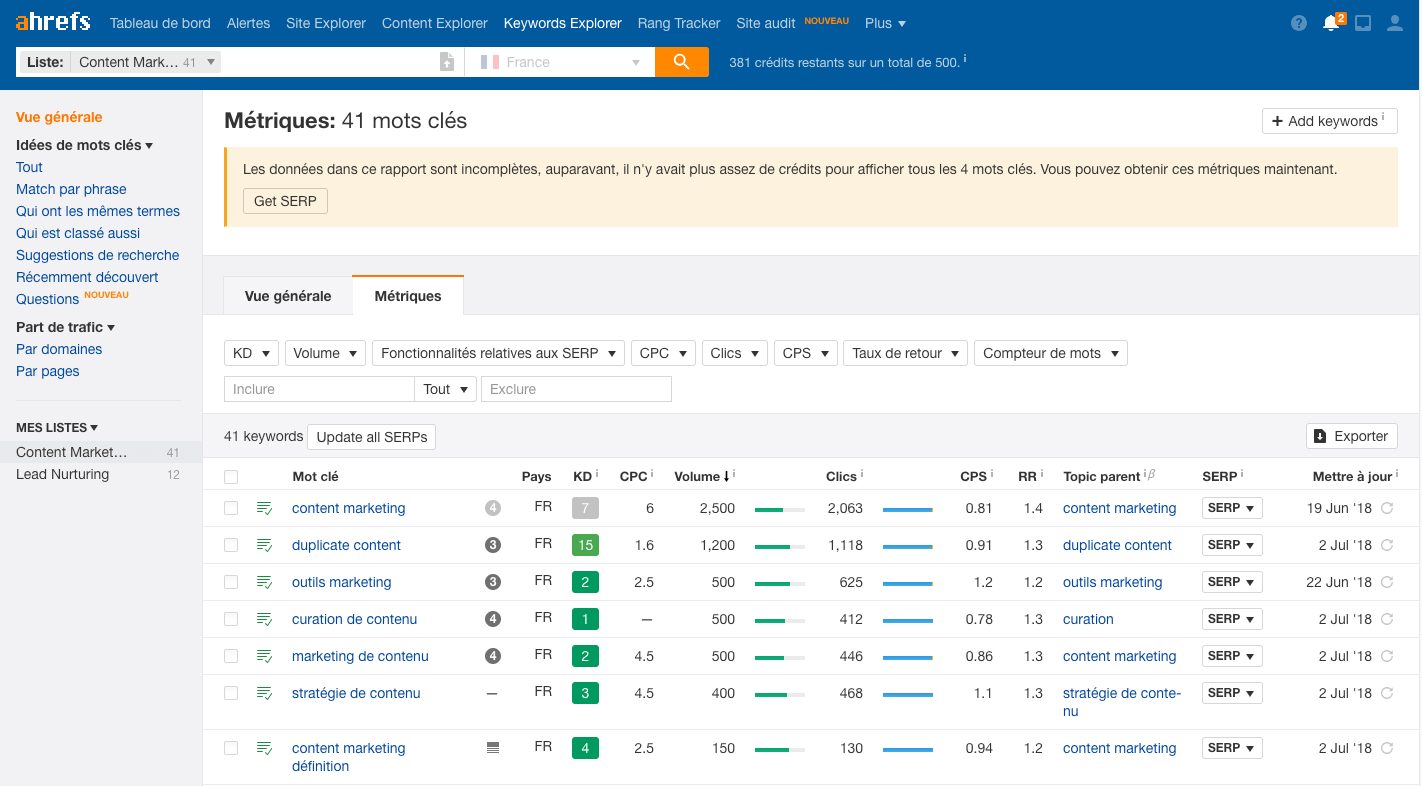The width and height of the screenshot is (1422, 786).
Task: Click the Inclure input field
Action: [x=319, y=389]
